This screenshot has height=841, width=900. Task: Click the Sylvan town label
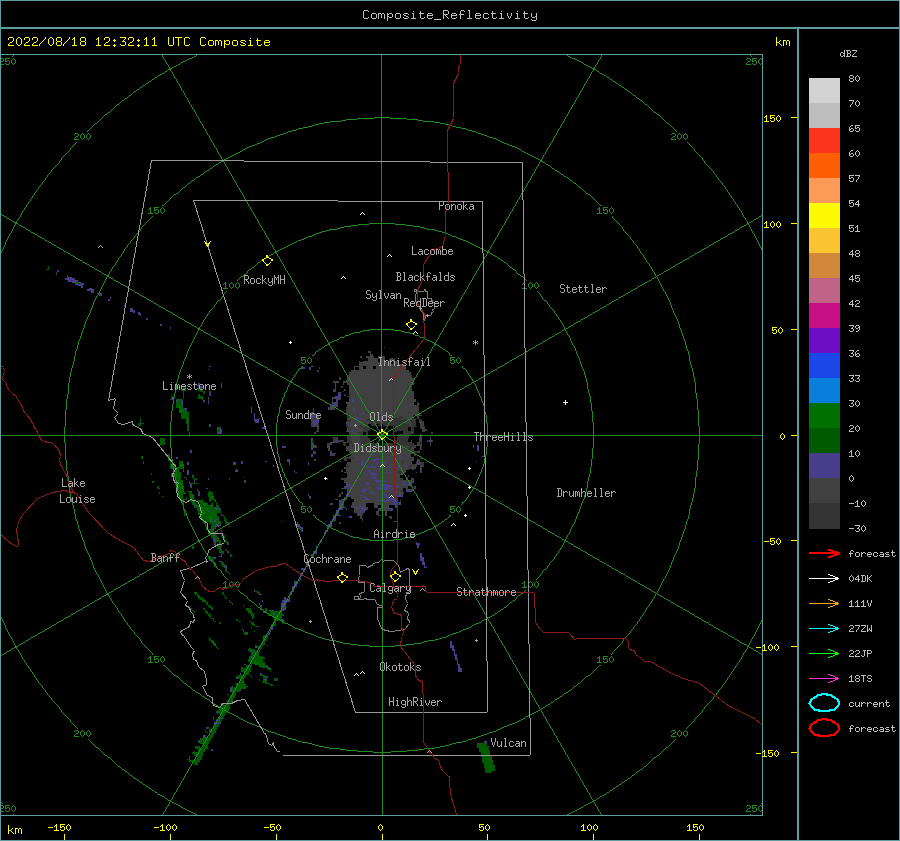point(383,295)
